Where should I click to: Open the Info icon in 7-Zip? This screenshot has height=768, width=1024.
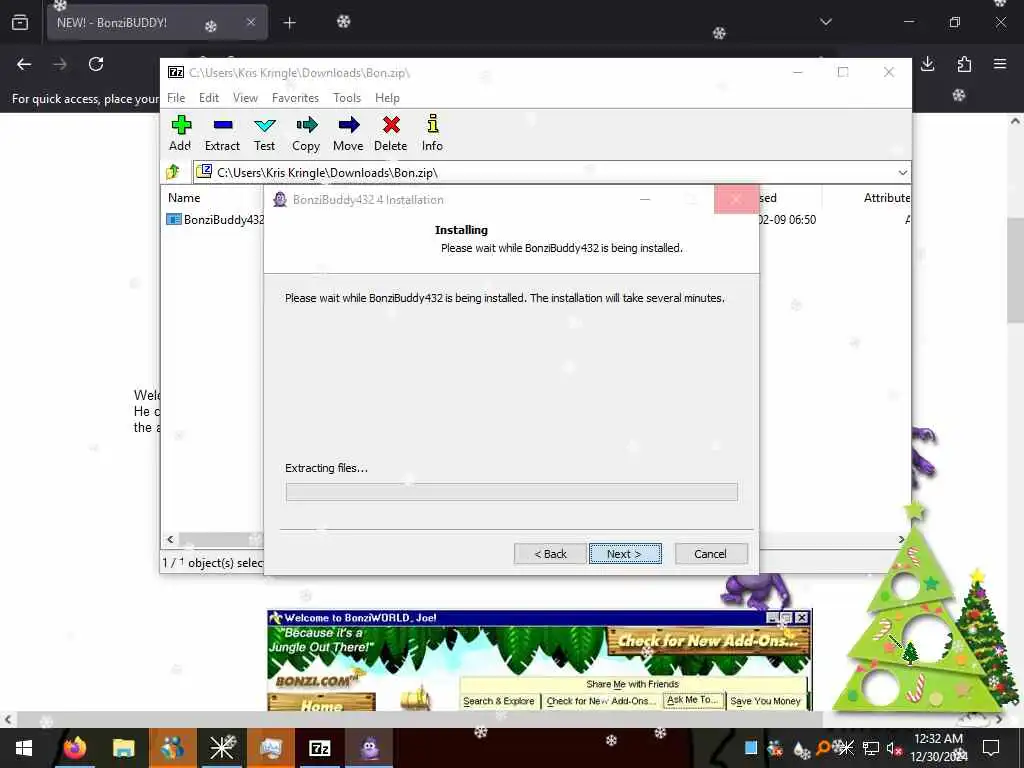click(x=432, y=134)
